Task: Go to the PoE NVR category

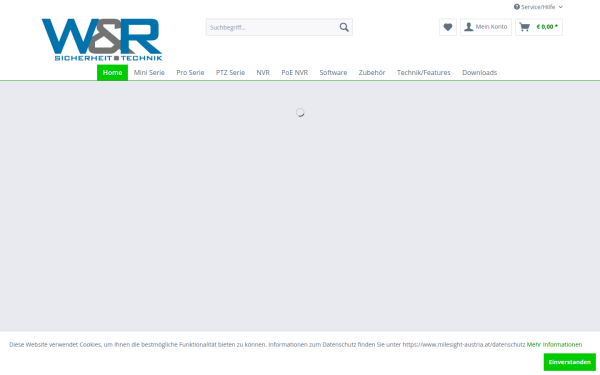Action: coord(295,73)
